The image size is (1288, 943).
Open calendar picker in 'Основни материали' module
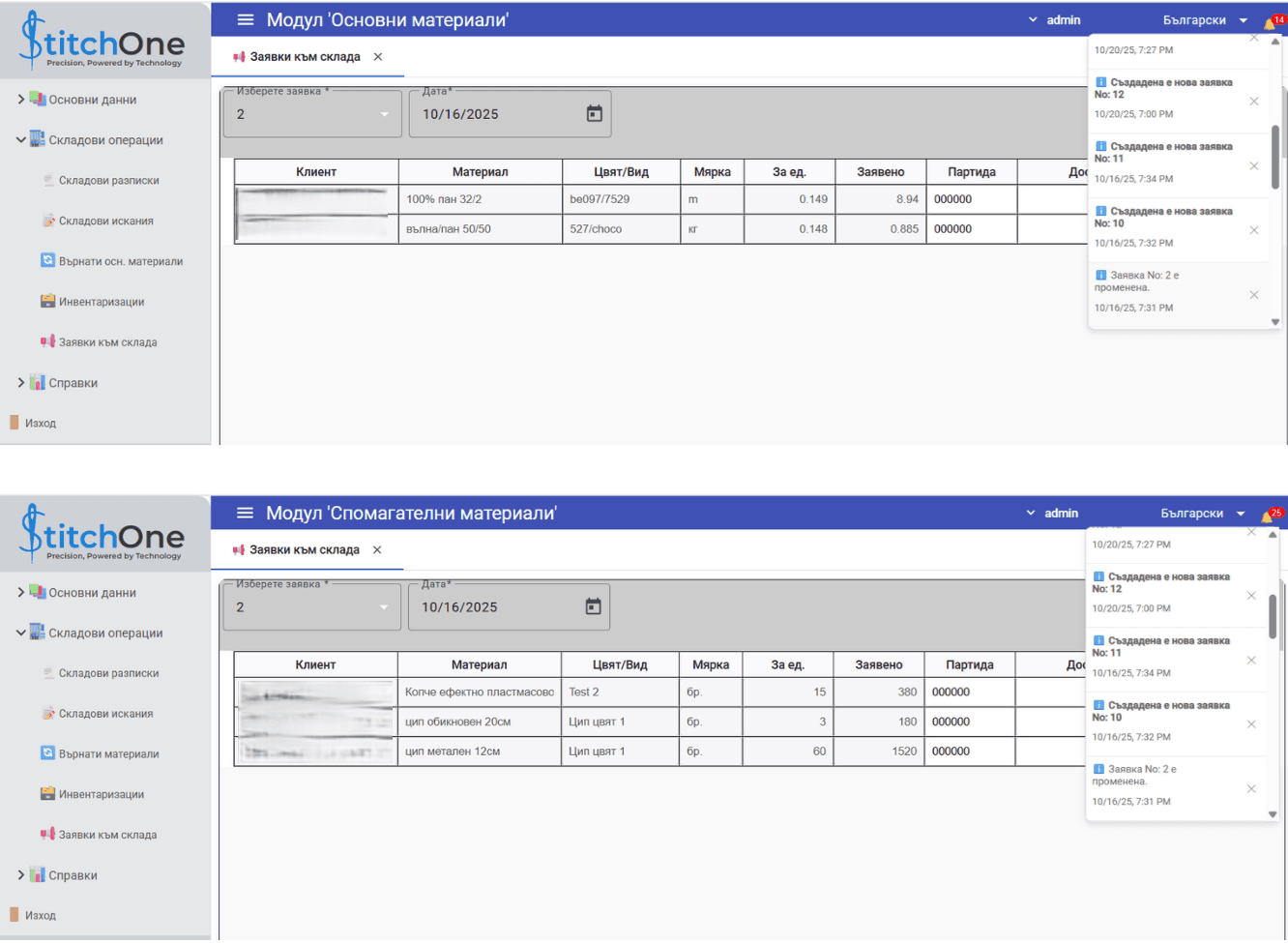[594, 114]
